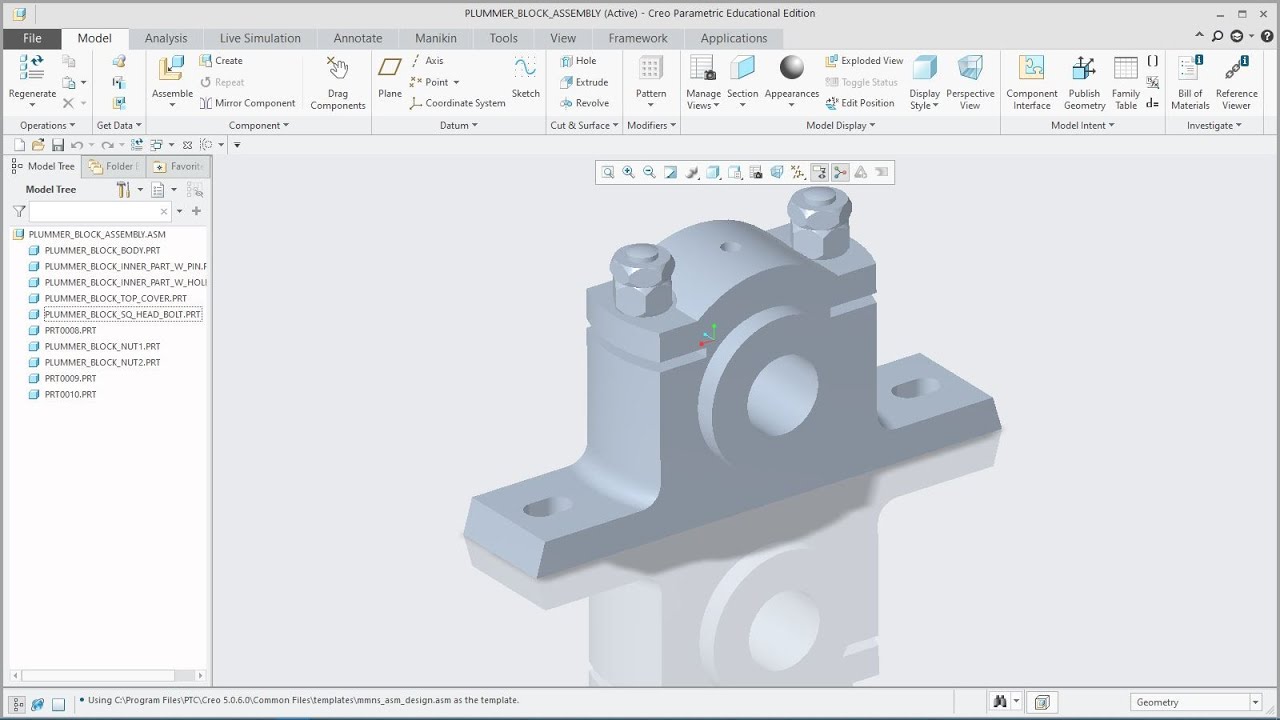The height and width of the screenshot is (720, 1280).
Task: Open the Applications tab
Action: click(x=734, y=38)
